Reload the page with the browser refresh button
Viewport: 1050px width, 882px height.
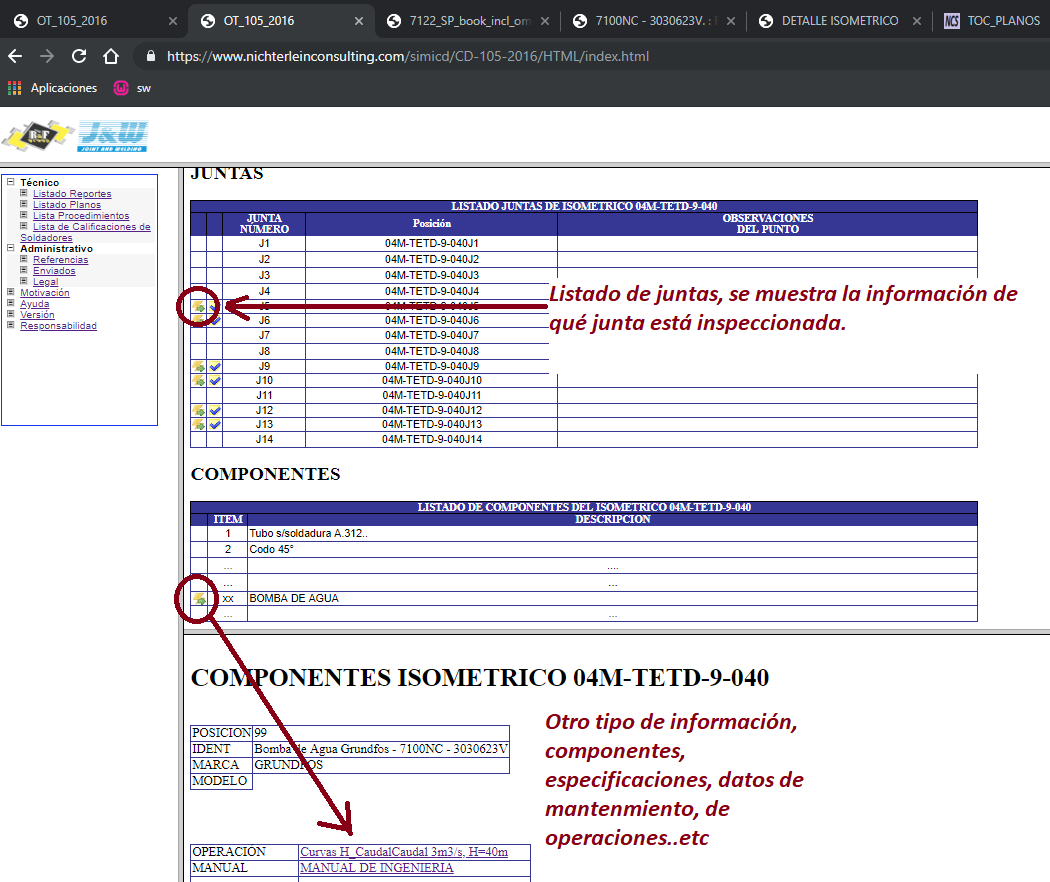point(79,56)
